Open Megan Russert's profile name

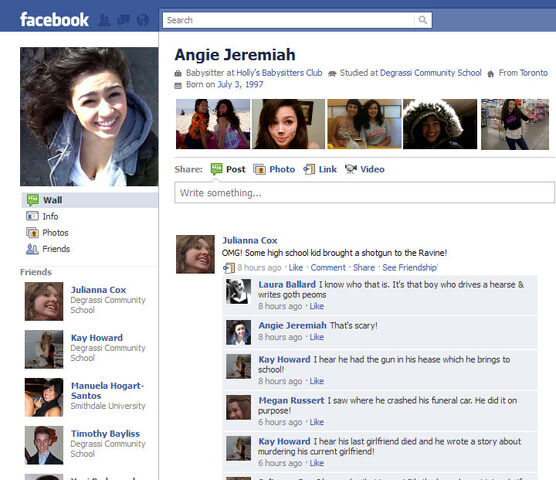[x=291, y=401]
